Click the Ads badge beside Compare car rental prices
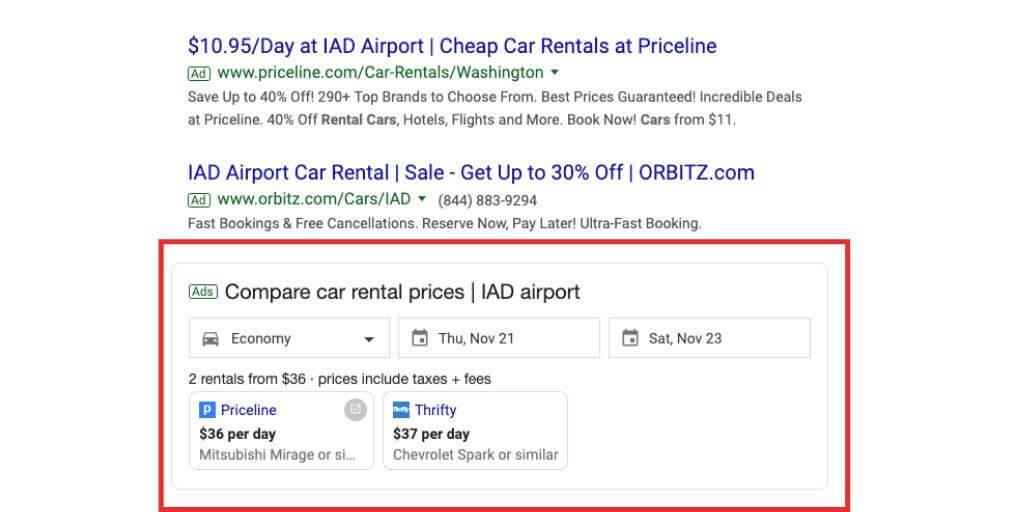Image resolution: width=1024 pixels, height=512 pixels. 203,291
